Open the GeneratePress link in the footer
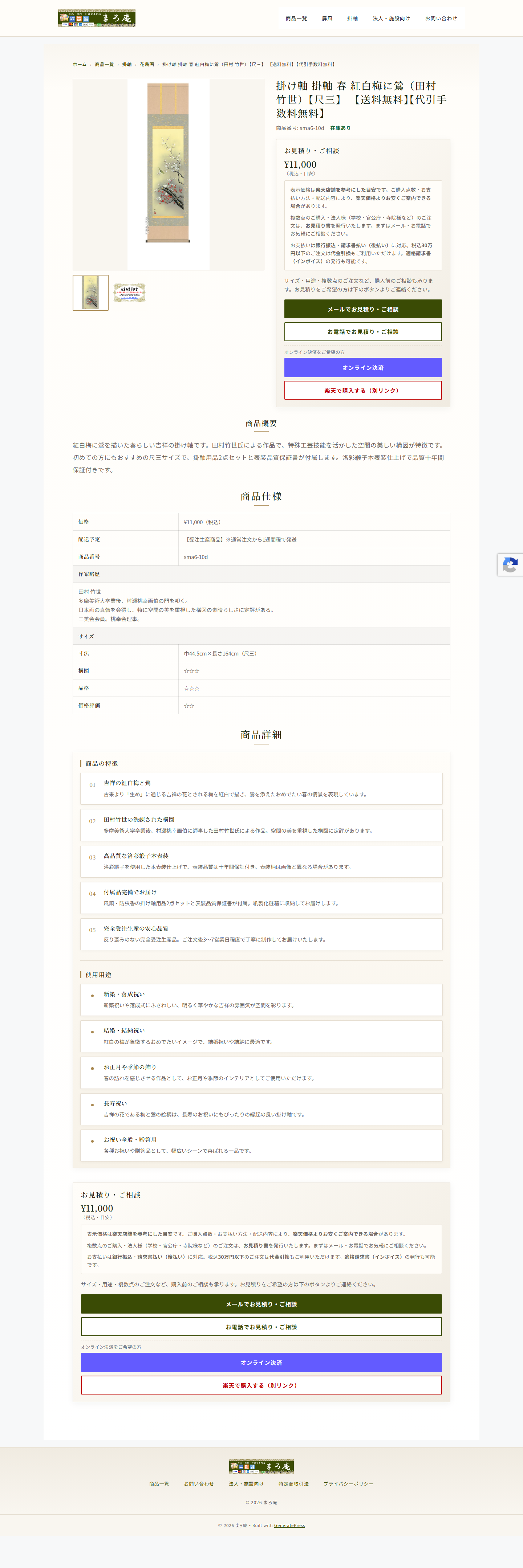 click(x=289, y=1526)
